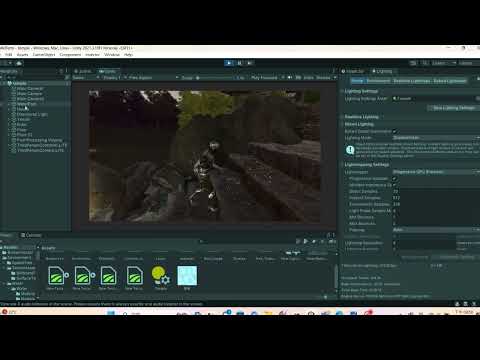Open the Undo History icon
Image resolution: width=480 pixels, height=360 pixels.
coord(413,63)
